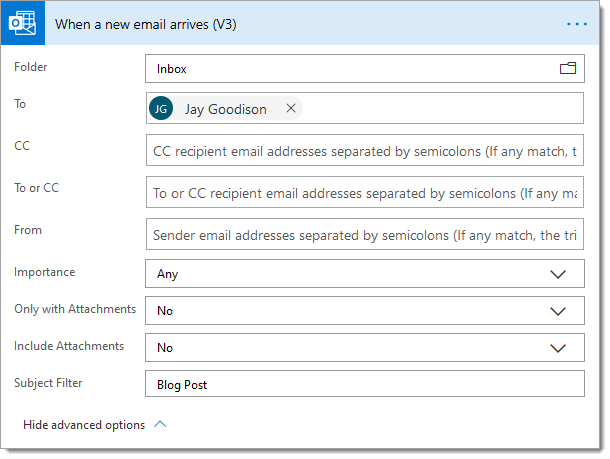The image size is (610, 459).
Task: Expand Include Attachments dropdown arrow
Action: tap(558, 348)
